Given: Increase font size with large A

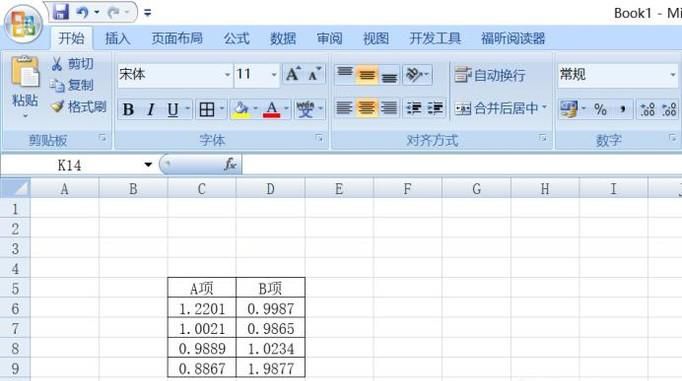Looking at the screenshot, I should point(293,74).
